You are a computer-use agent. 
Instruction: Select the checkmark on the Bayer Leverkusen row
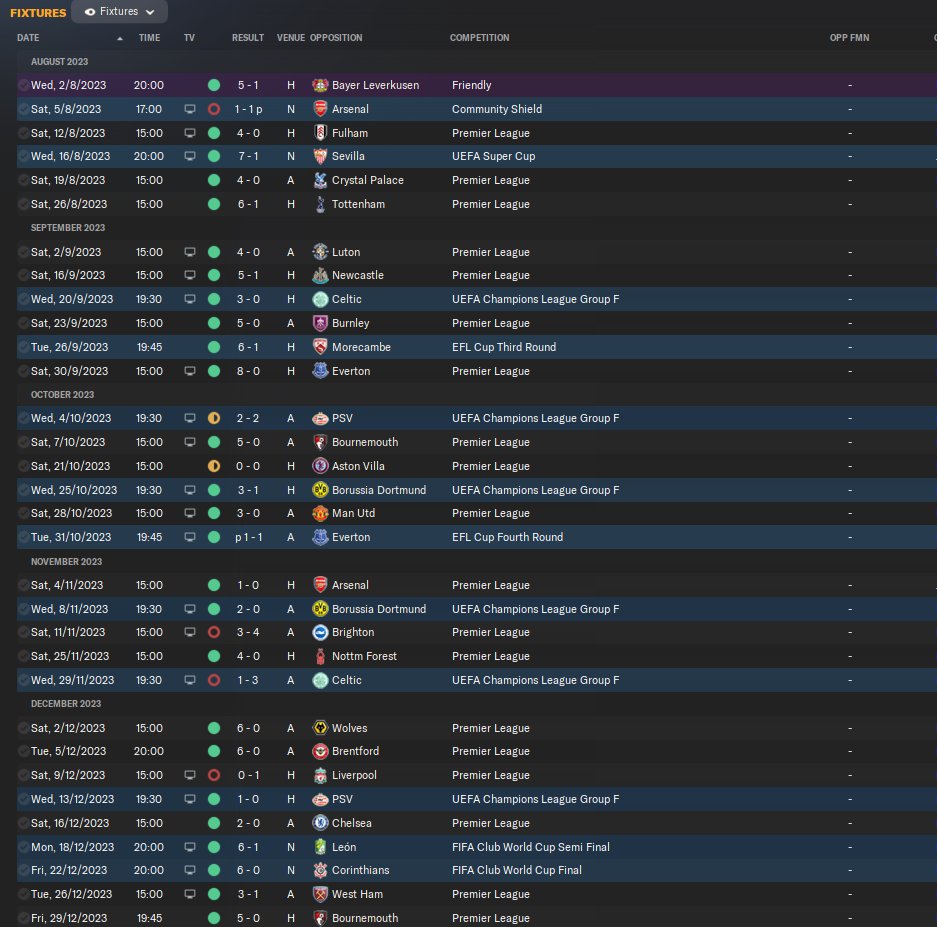coord(23,85)
